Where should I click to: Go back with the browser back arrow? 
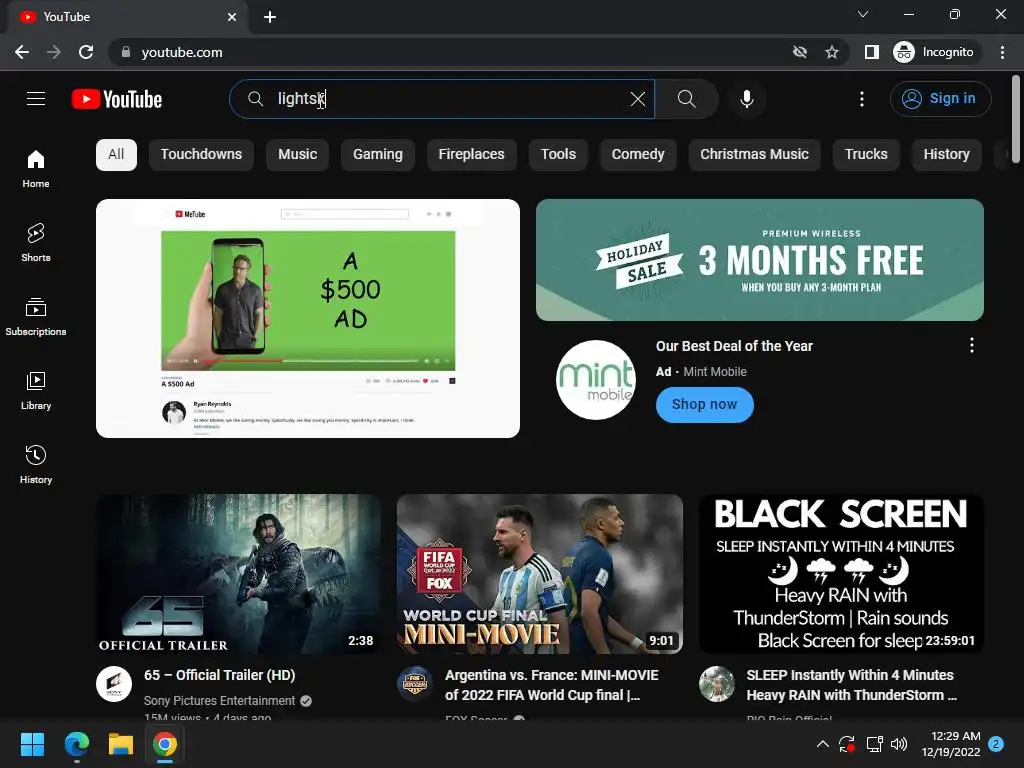[22, 52]
